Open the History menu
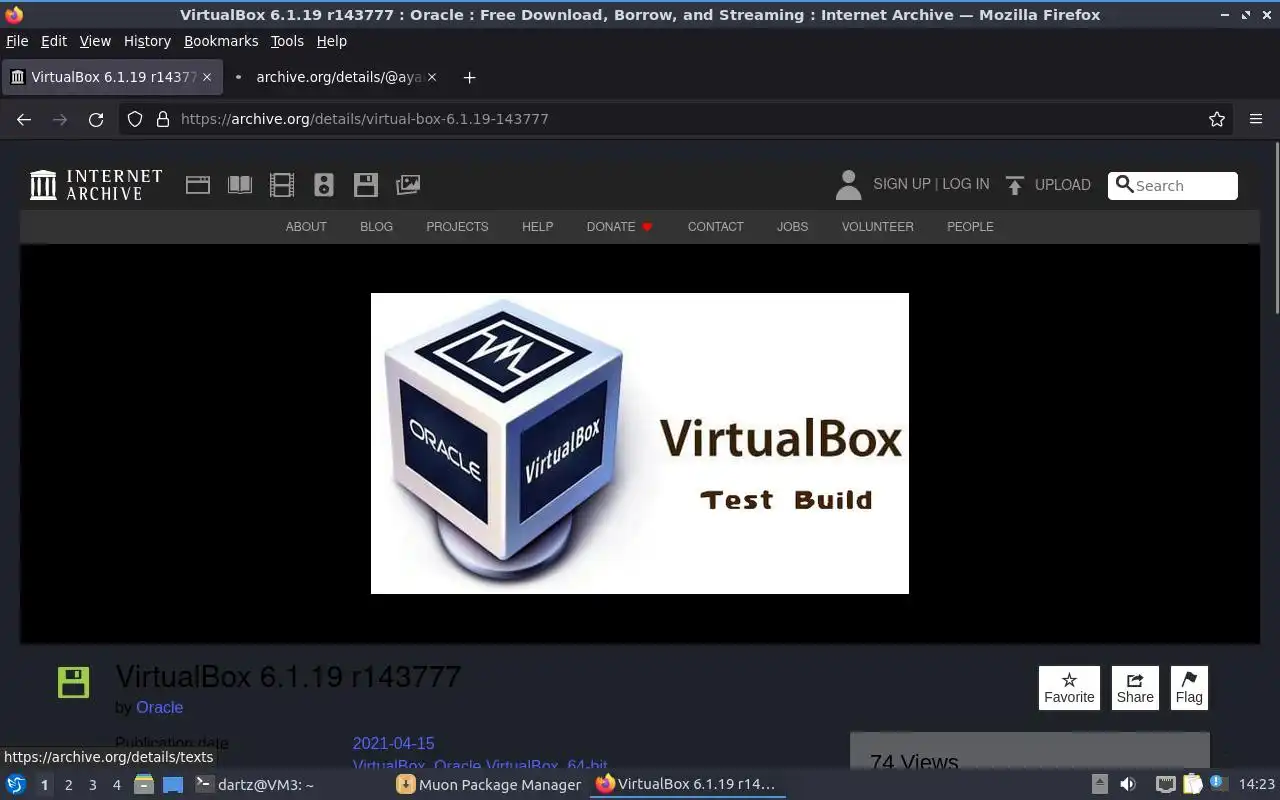 [x=147, y=41]
